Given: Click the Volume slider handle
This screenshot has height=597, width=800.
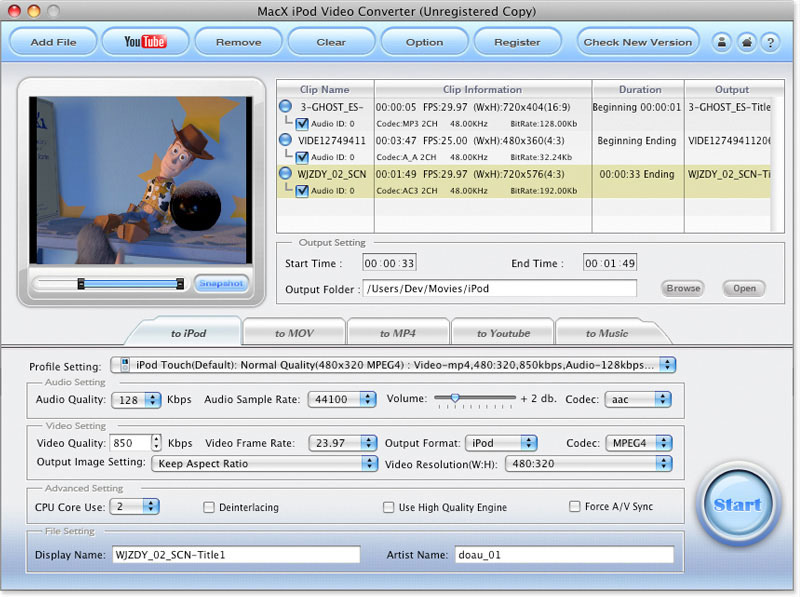Looking at the screenshot, I should pyautogui.click(x=455, y=397).
